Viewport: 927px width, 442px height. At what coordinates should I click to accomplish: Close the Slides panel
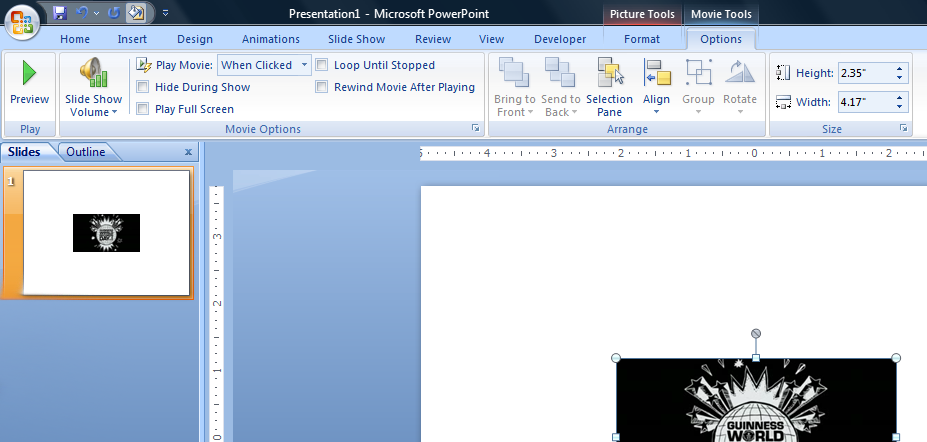pos(188,152)
